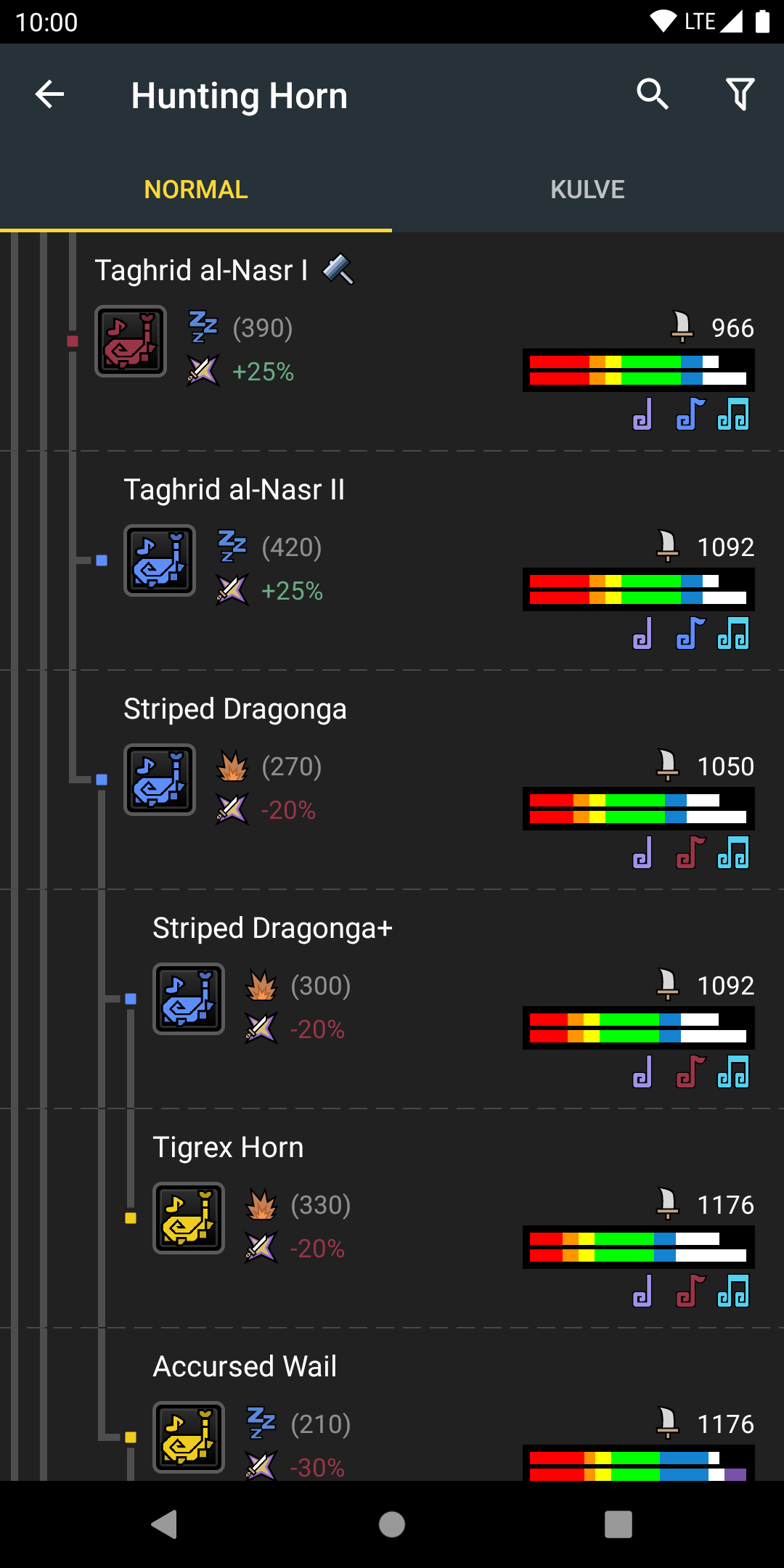784x1568 pixels.
Task: Tap the Striped Dragonga 1050 attack value
Action: tap(725, 767)
